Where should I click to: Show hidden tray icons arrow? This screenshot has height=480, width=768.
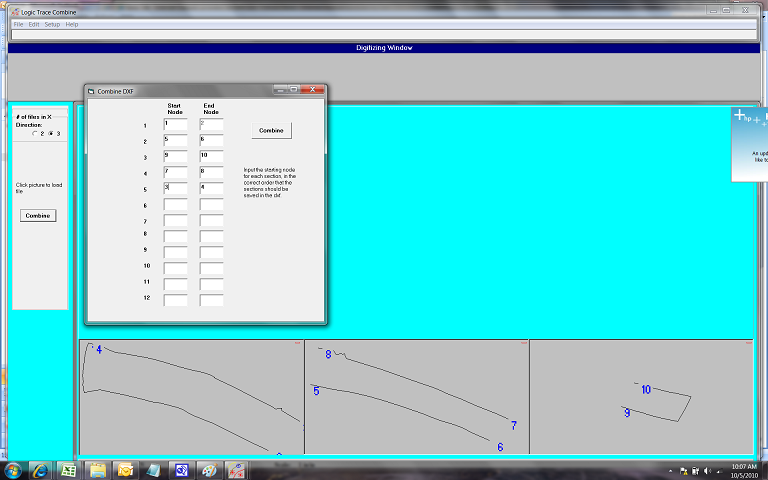pyautogui.click(x=671, y=471)
